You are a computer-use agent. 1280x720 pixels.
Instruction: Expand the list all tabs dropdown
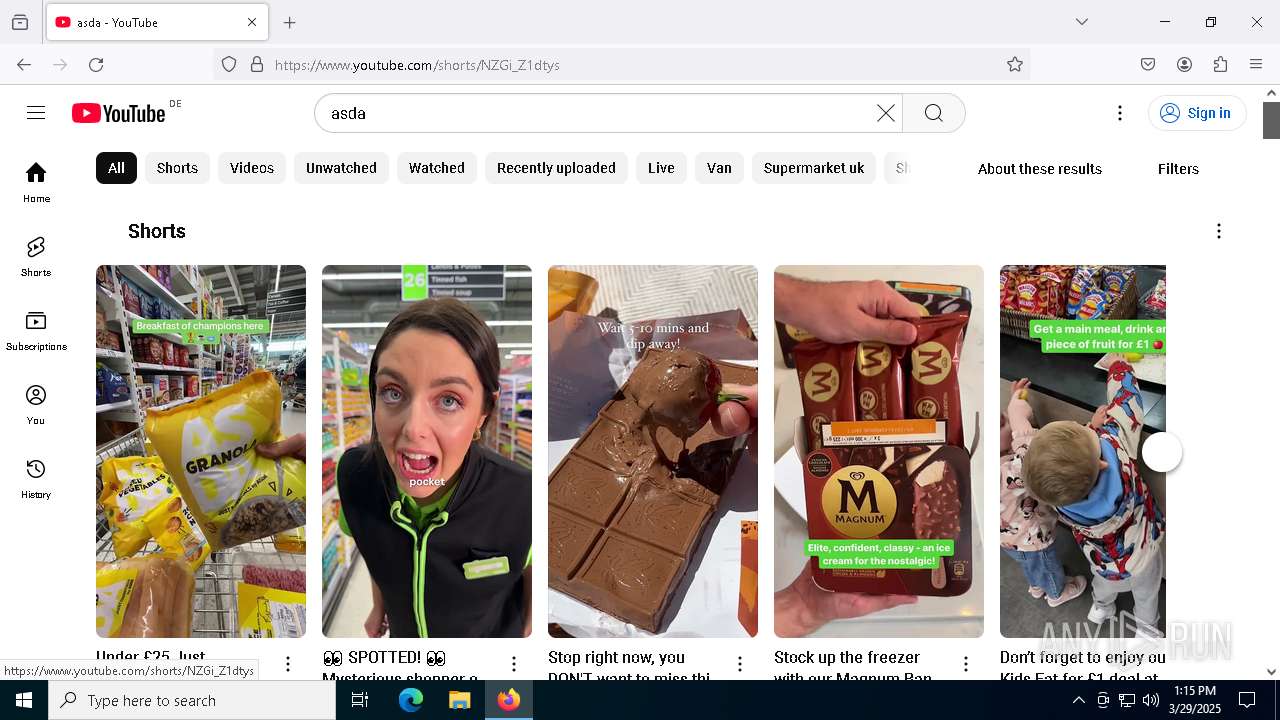(1082, 22)
